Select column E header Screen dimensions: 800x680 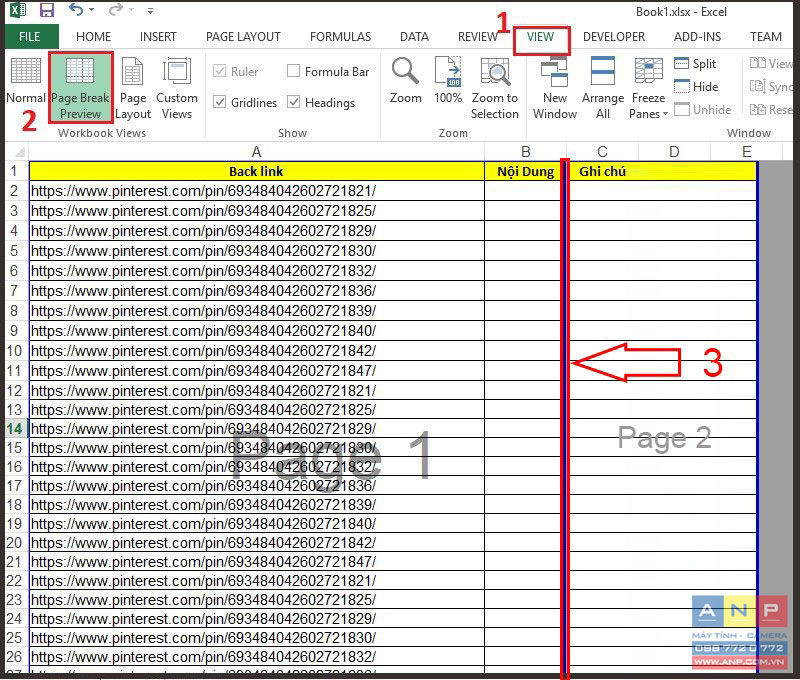click(746, 152)
